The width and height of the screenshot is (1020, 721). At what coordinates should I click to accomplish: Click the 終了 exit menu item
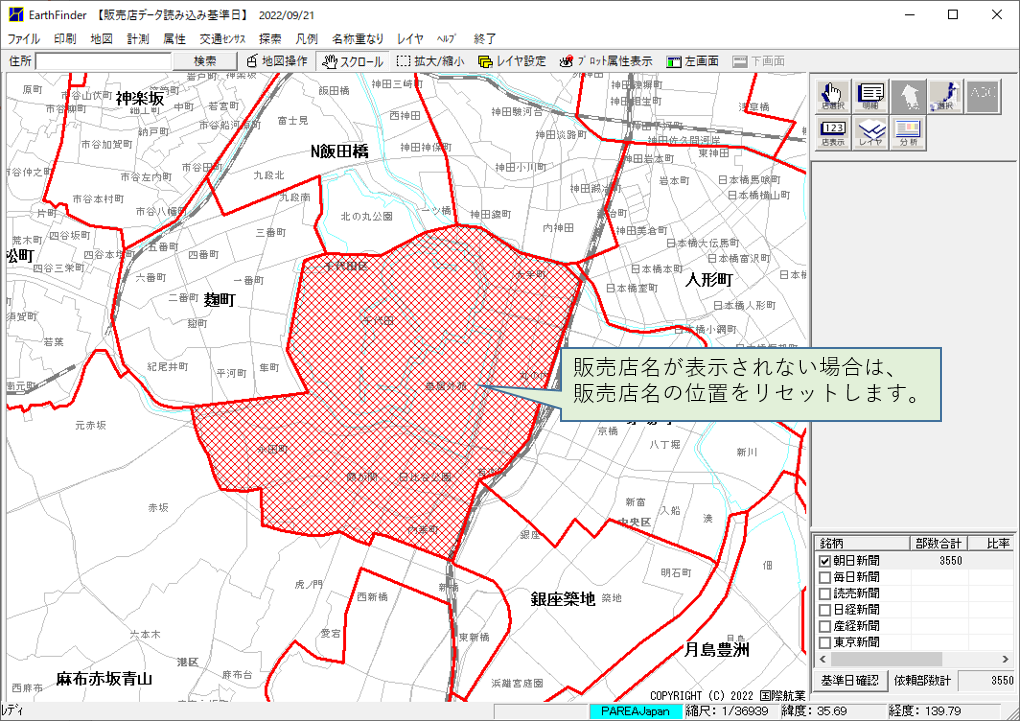485,39
